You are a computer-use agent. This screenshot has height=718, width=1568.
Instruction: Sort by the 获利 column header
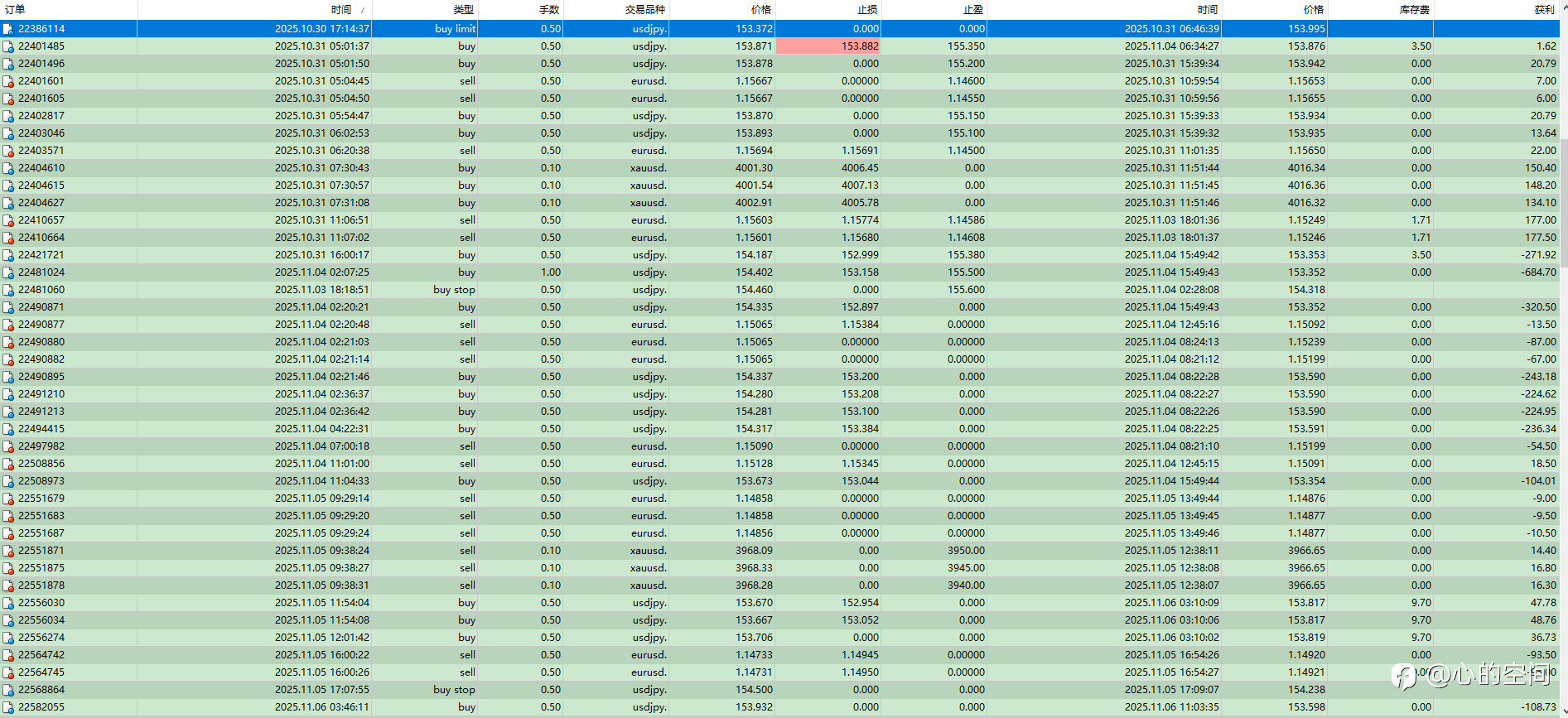(x=1497, y=10)
